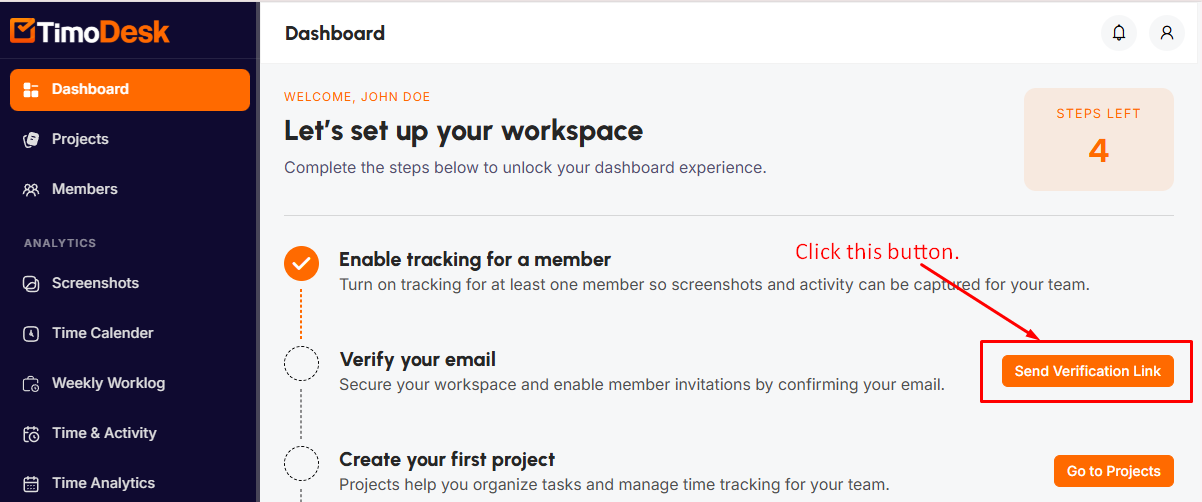Screen dimensions: 1202x502
Task: Click the Time & Activity icon
Action: click(x=31, y=434)
